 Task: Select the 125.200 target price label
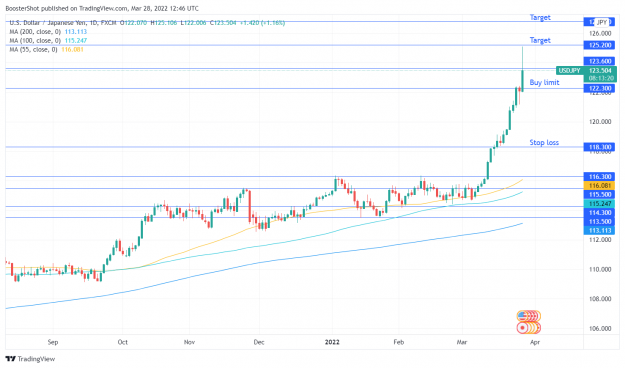point(600,45)
